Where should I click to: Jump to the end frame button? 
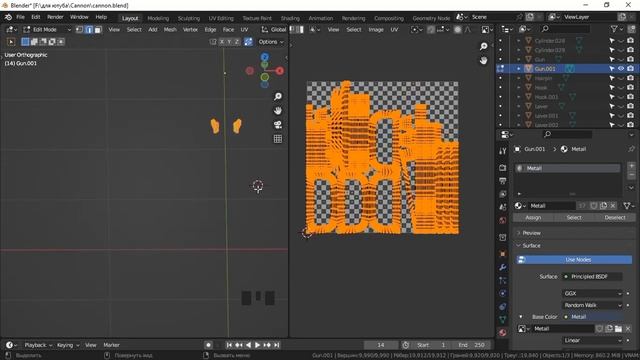pos(277,345)
